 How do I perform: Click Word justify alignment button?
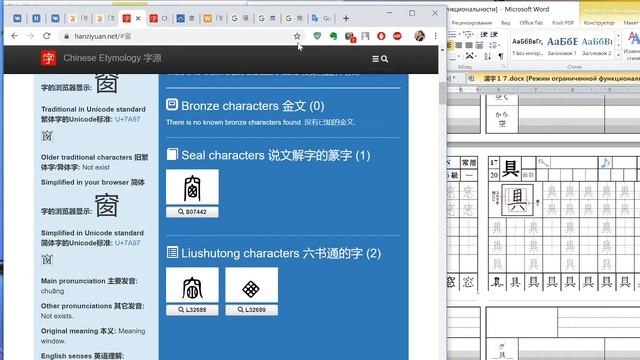click(x=469, y=45)
